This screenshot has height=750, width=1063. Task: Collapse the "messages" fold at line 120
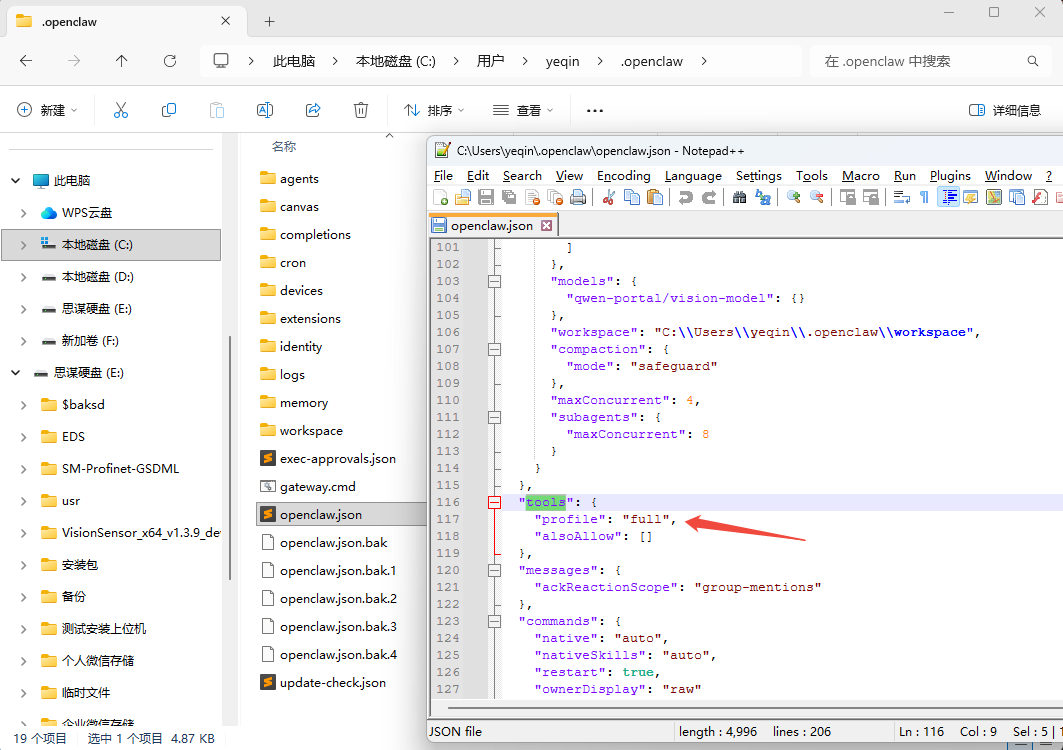(495, 570)
